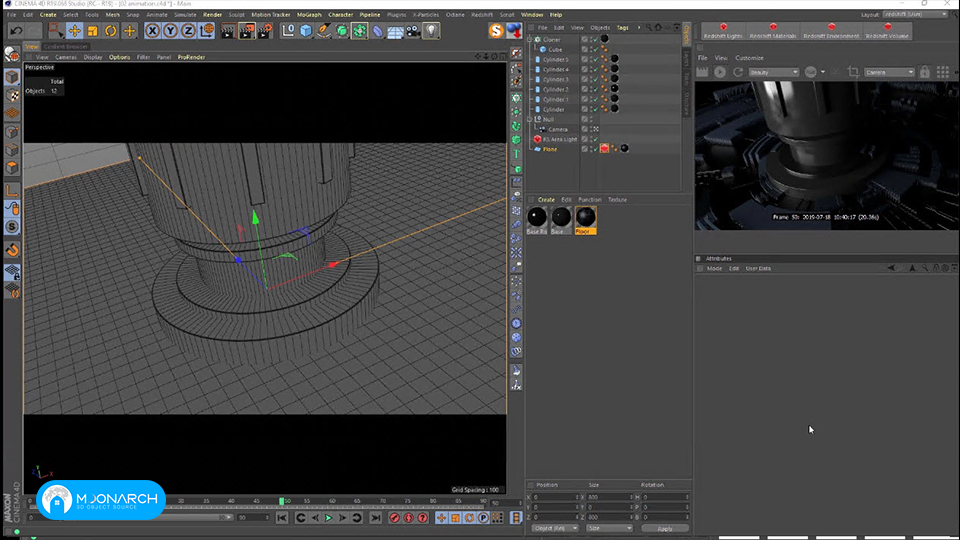Screen dimensions: 960x540
Task: Select Cylinder.5 in Object Manager
Action: coord(556,59)
